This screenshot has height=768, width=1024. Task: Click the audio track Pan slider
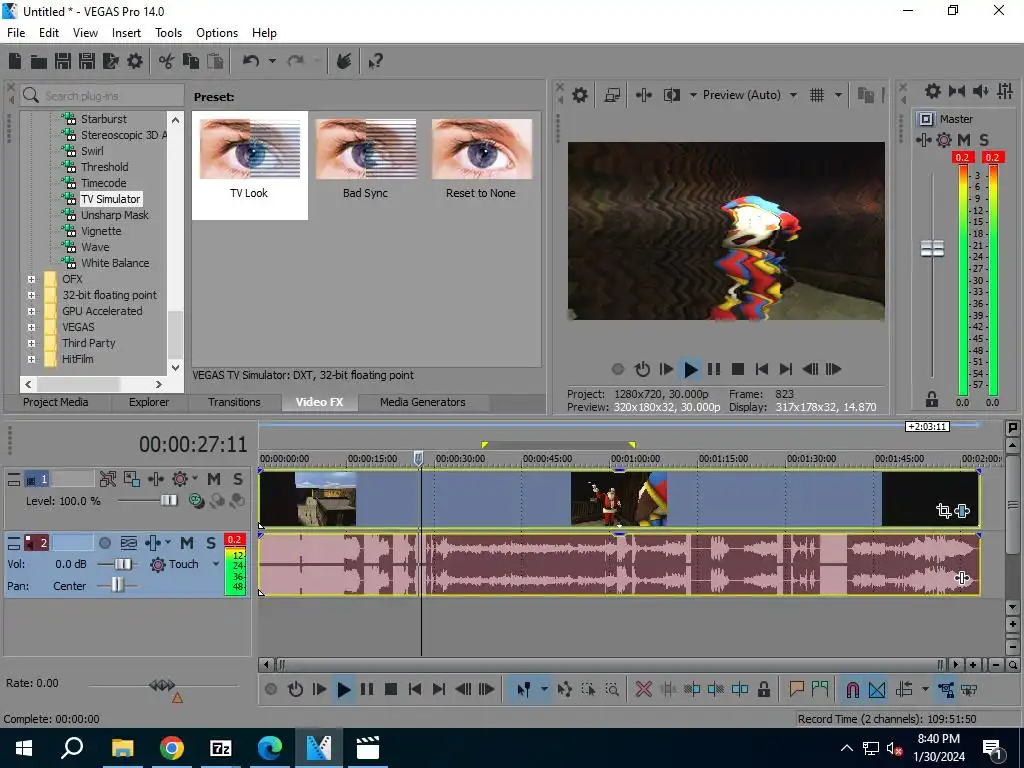(117, 585)
